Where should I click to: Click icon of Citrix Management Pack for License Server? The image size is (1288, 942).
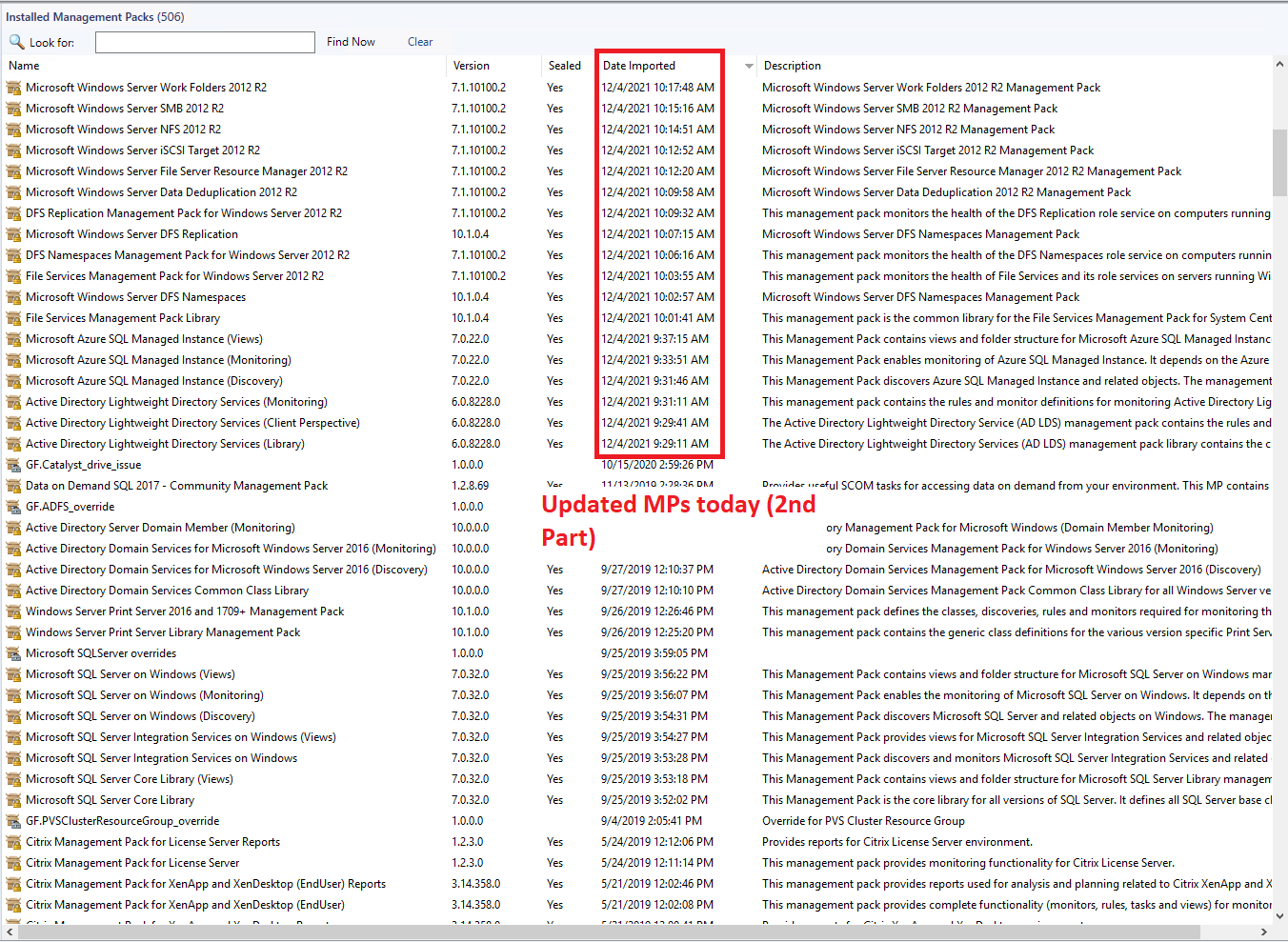pos(13,863)
